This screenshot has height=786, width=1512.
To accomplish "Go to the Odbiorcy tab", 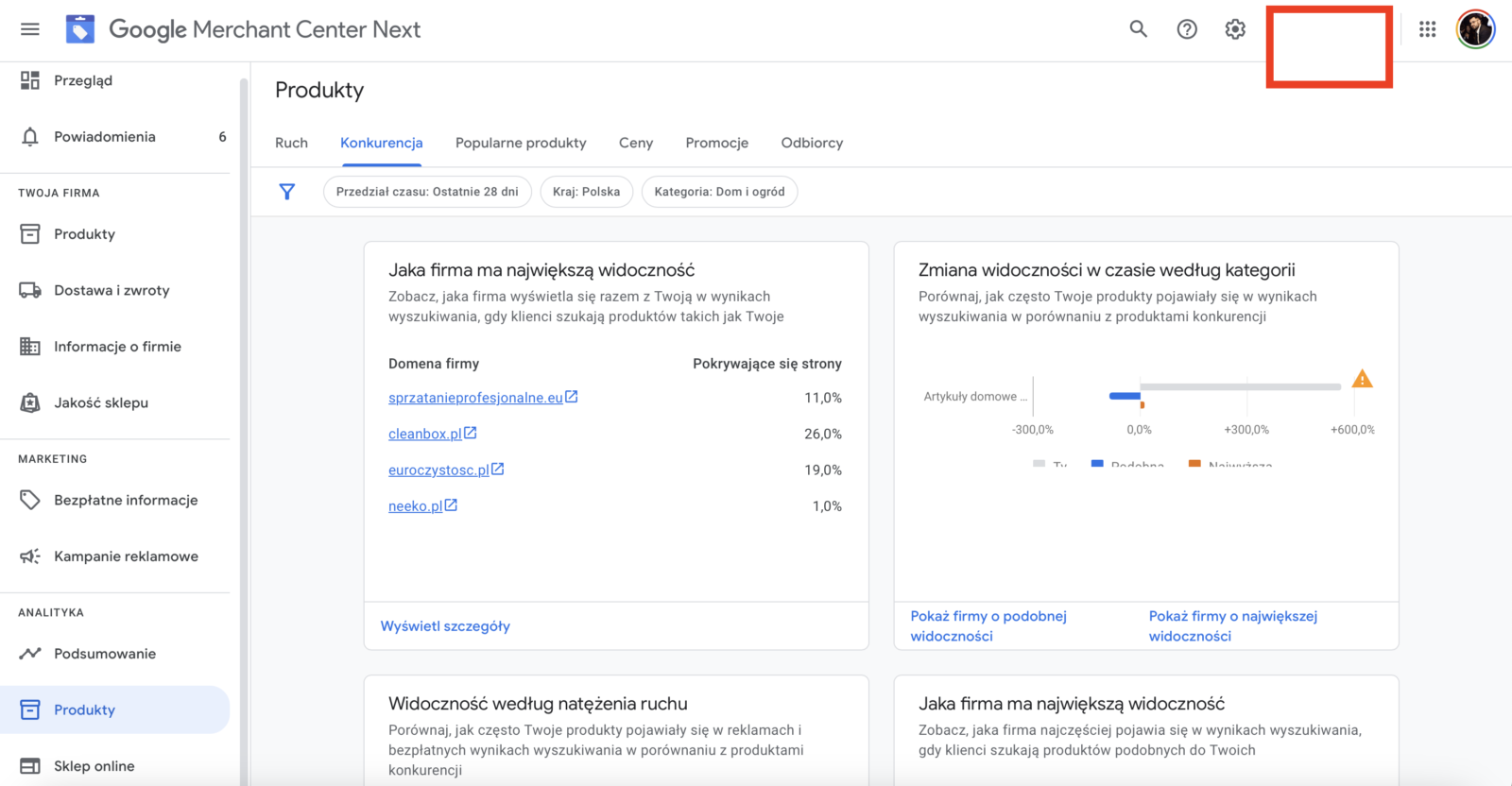I will pos(812,143).
